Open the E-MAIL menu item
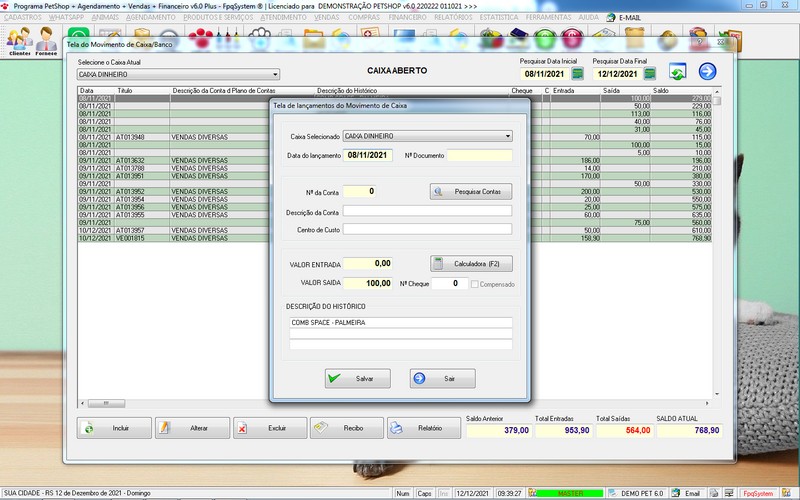800x500 pixels. 630,17
